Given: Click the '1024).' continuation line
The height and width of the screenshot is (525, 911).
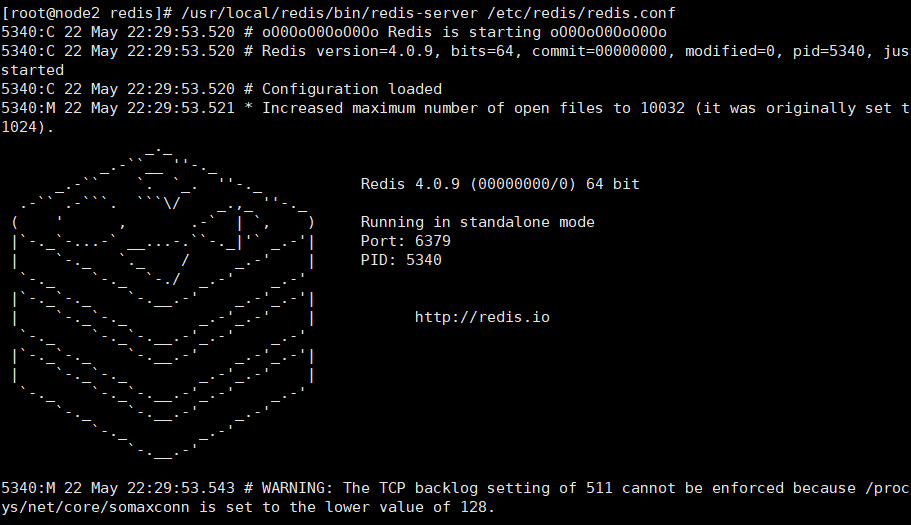Looking at the screenshot, I should point(28,127).
